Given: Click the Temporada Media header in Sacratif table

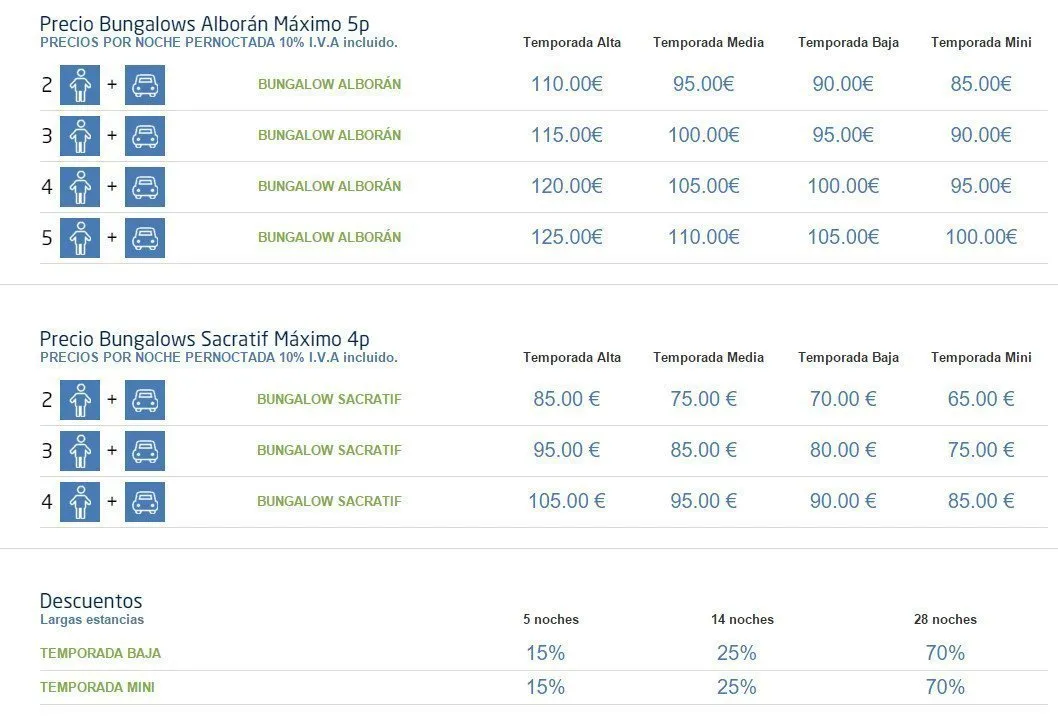Looking at the screenshot, I should [708, 358].
